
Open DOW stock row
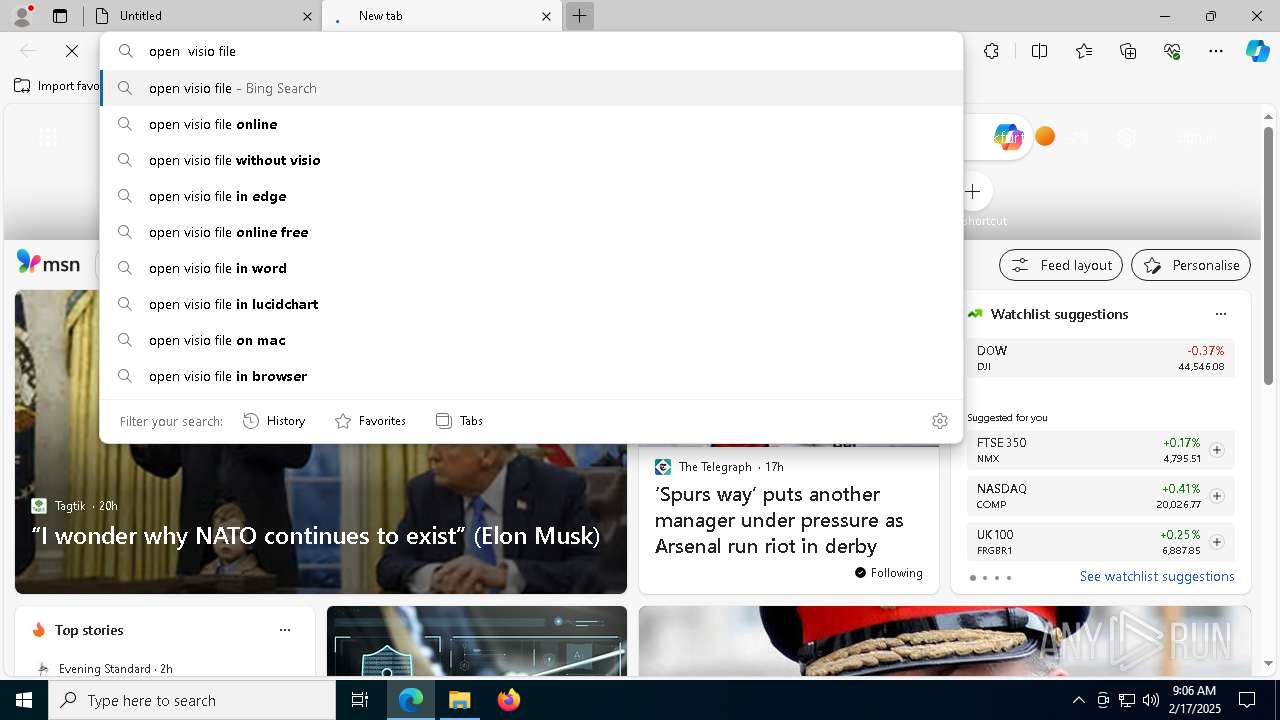click(x=1100, y=358)
